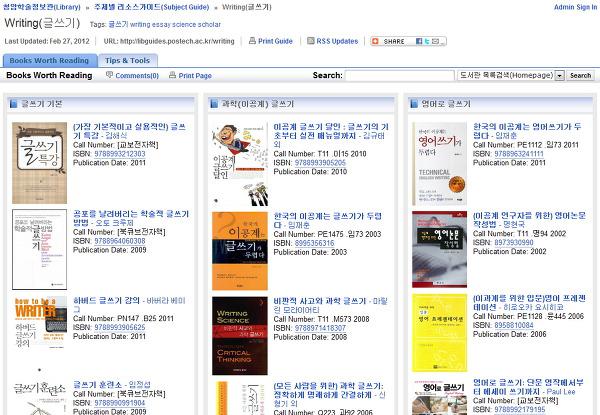Open 영어로 글쓰기 book cover thumbnail
Viewport: 600px width, 415px height.
click(x=439, y=397)
